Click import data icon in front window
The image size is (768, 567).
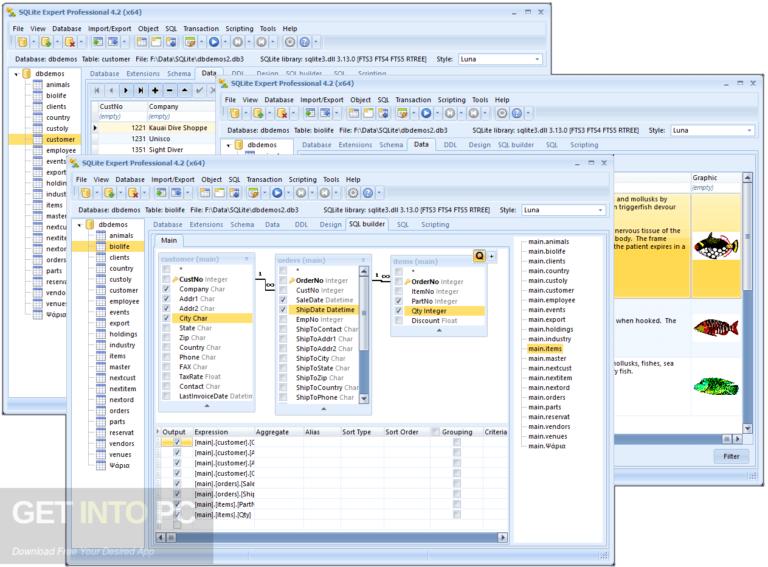point(161,193)
